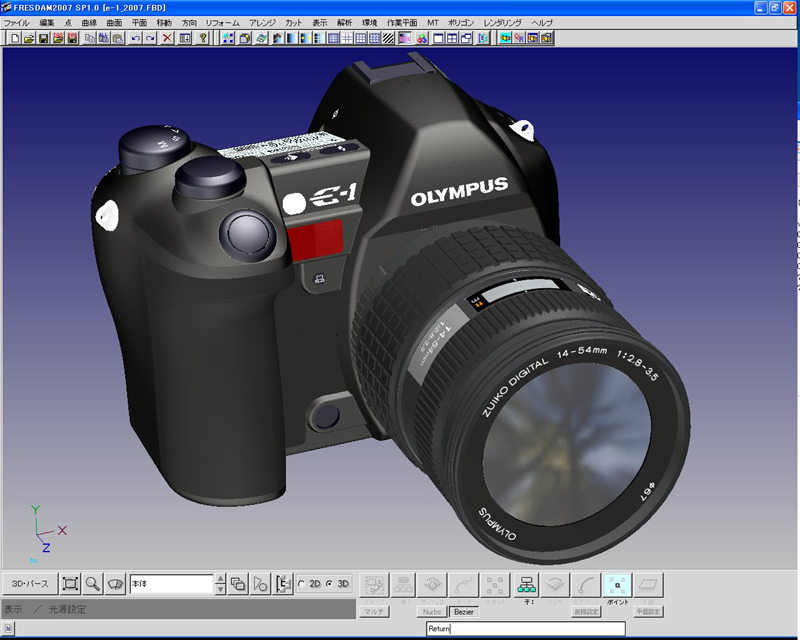Click the Return command input field

pos(525,629)
